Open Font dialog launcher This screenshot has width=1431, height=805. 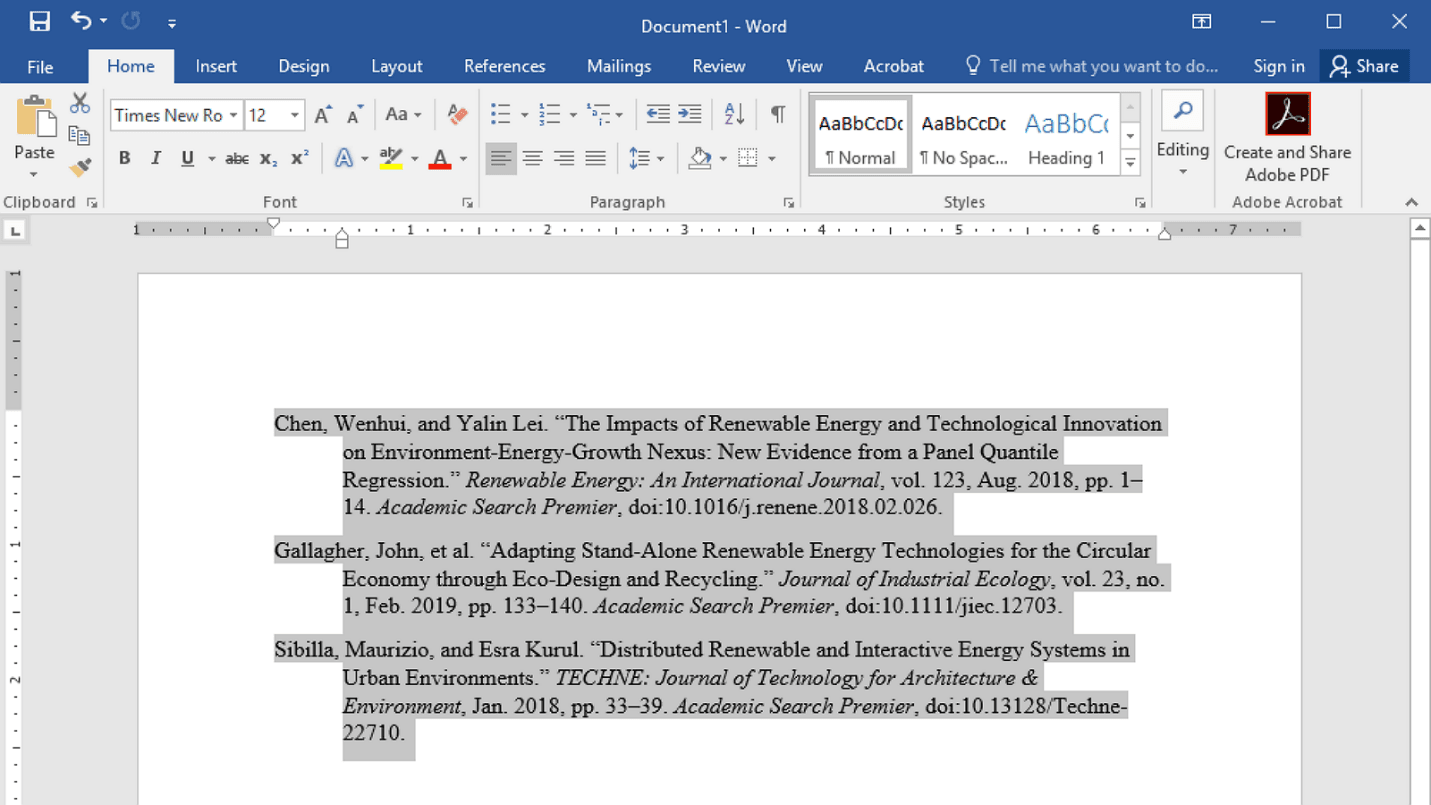tap(467, 203)
